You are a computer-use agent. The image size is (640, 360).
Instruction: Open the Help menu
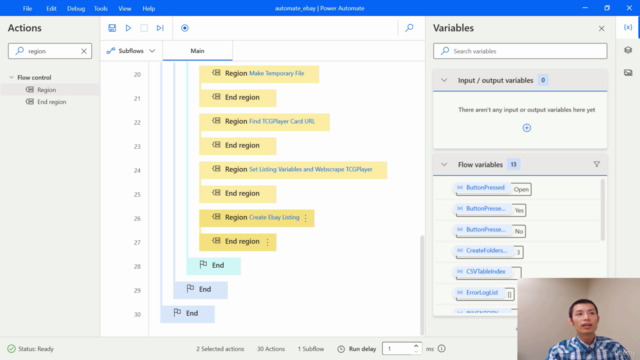tap(149, 8)
